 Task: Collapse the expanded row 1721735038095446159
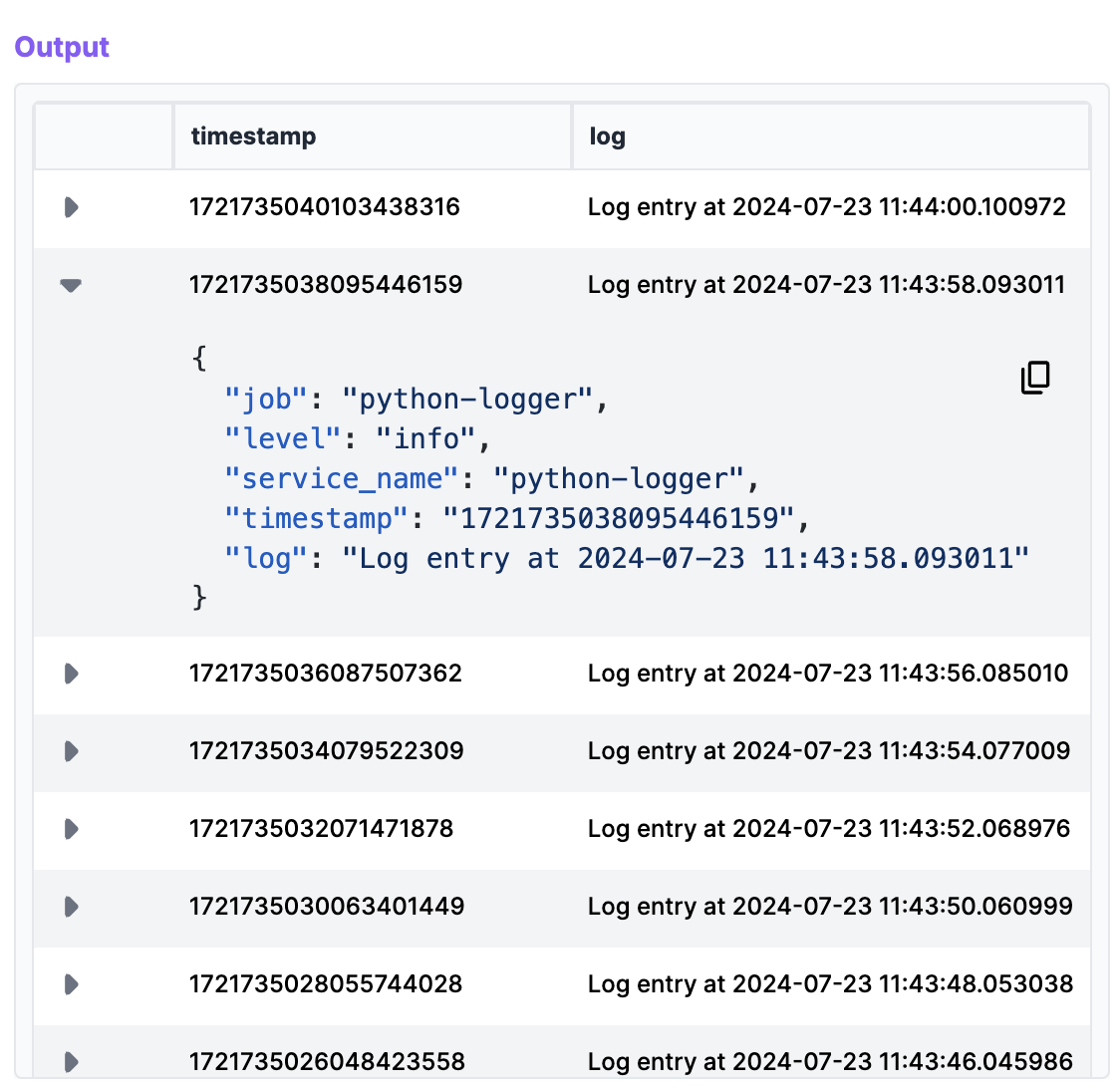[x=71, y=285]
